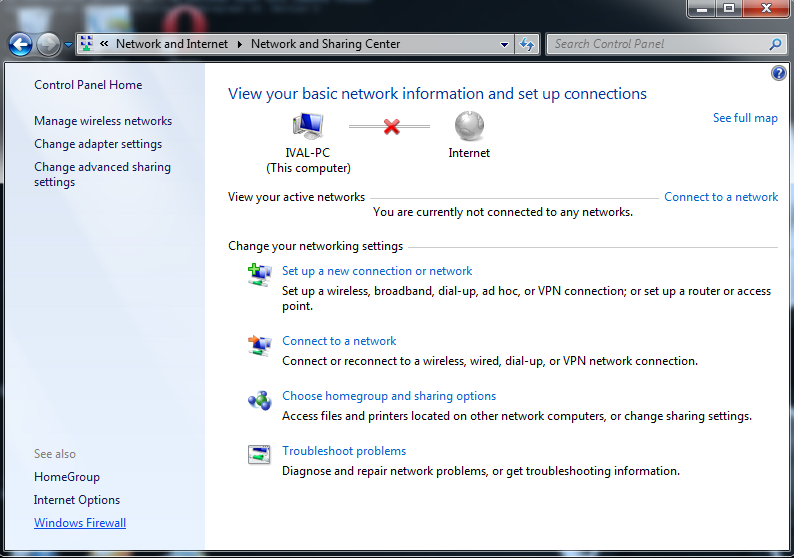Click the homegroup spheres icon
The image size is (794, 558).
pyautogui.click(x=259, y=401)
